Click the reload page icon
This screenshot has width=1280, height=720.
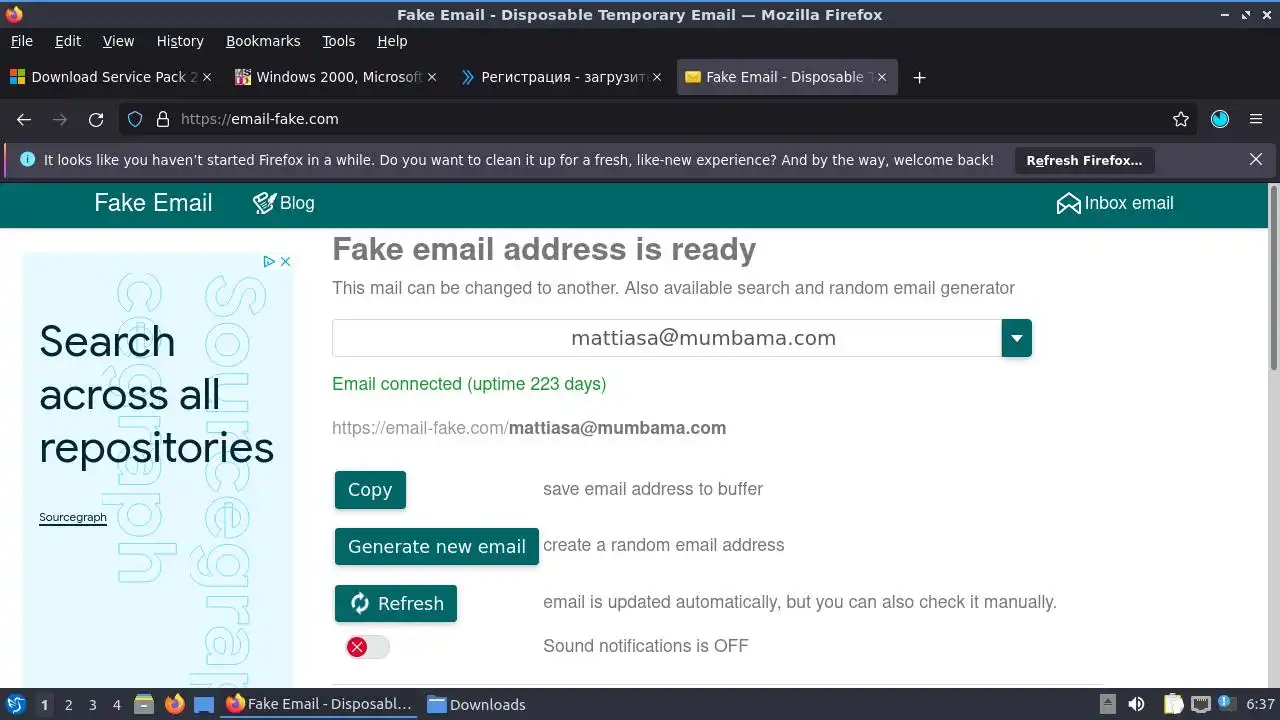(x=96, y=119)
